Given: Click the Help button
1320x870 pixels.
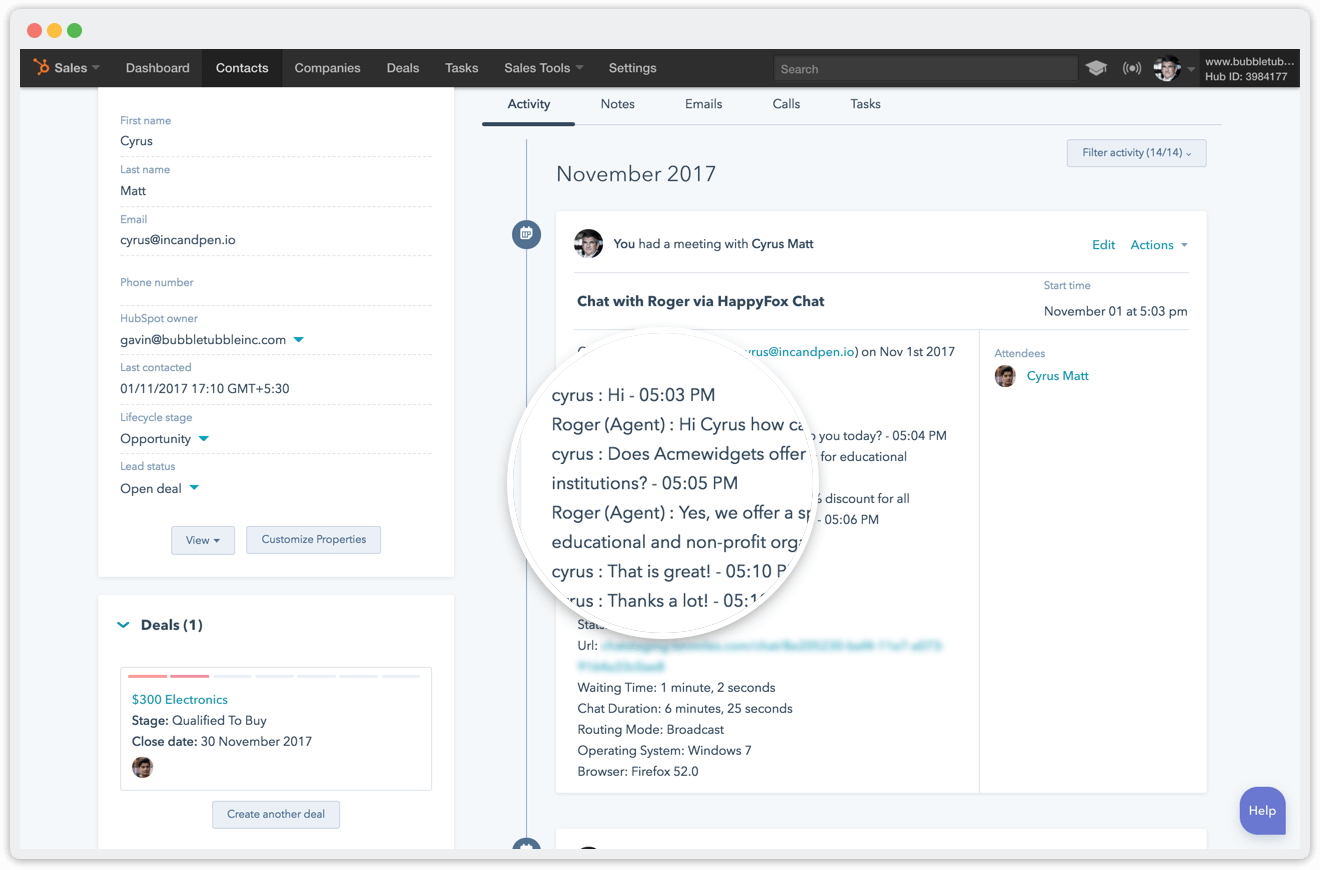Looking at the screenshot, I should pos(1262,811).
